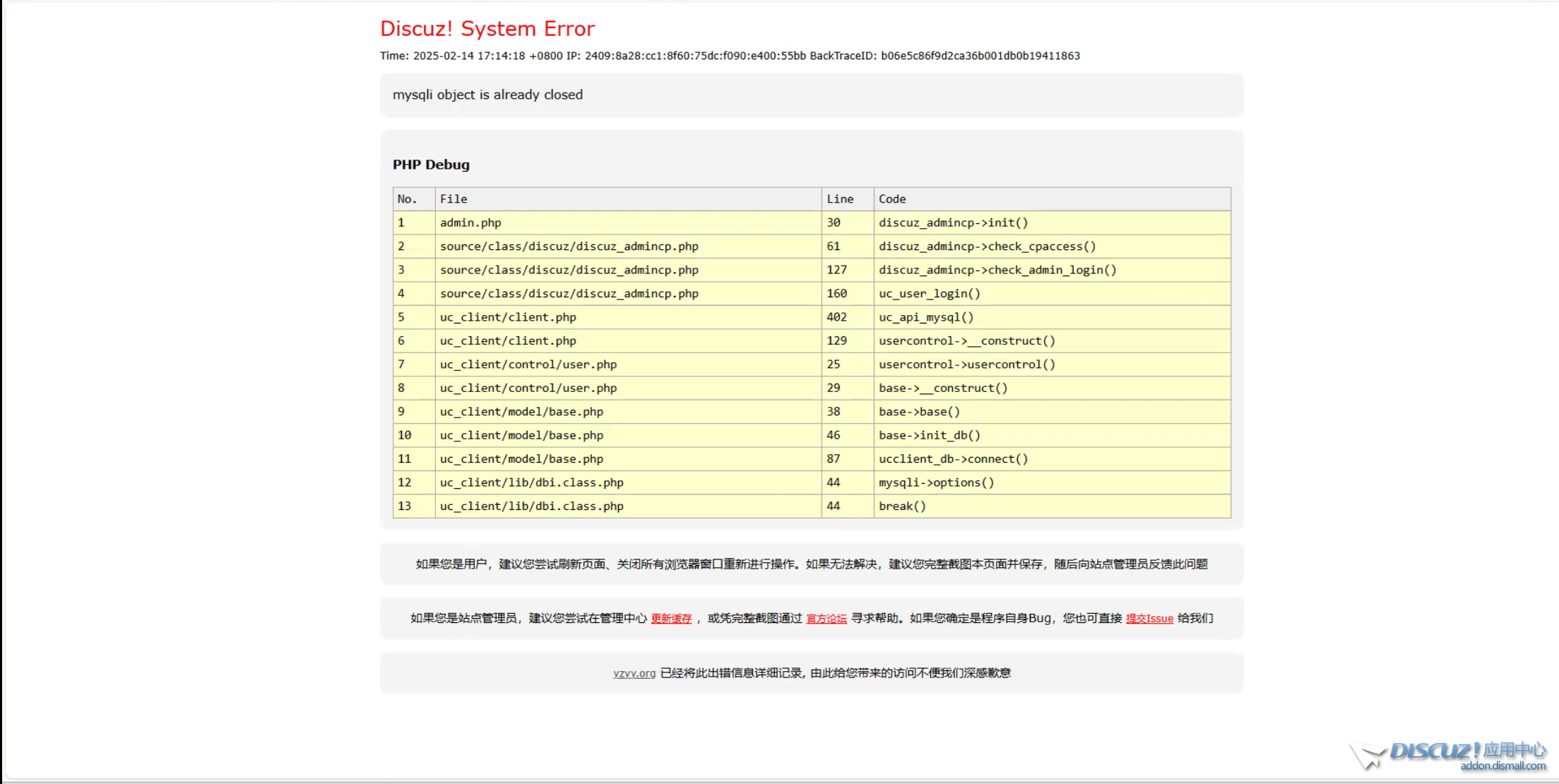This screenshot has height=784, width=1559.
Task: Click the mysqli object is already closed message
Action: coord(487,95)
